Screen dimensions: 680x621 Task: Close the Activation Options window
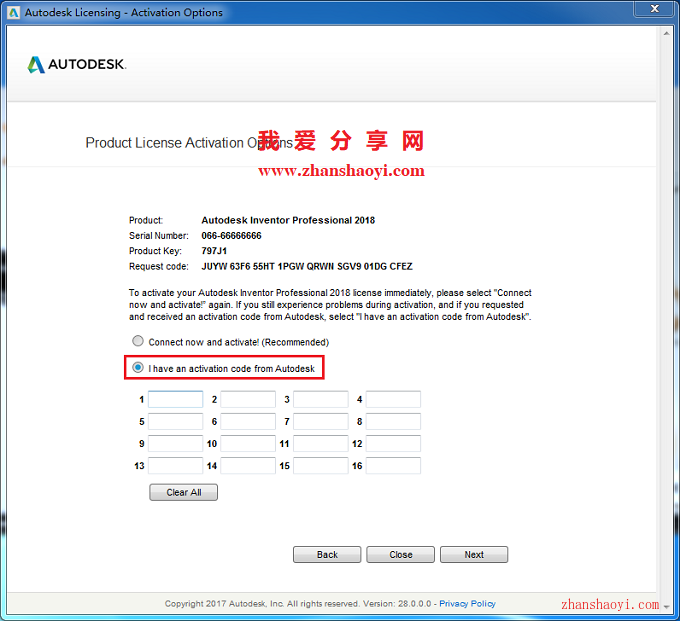pyautogui.click(x=654, y=9)
